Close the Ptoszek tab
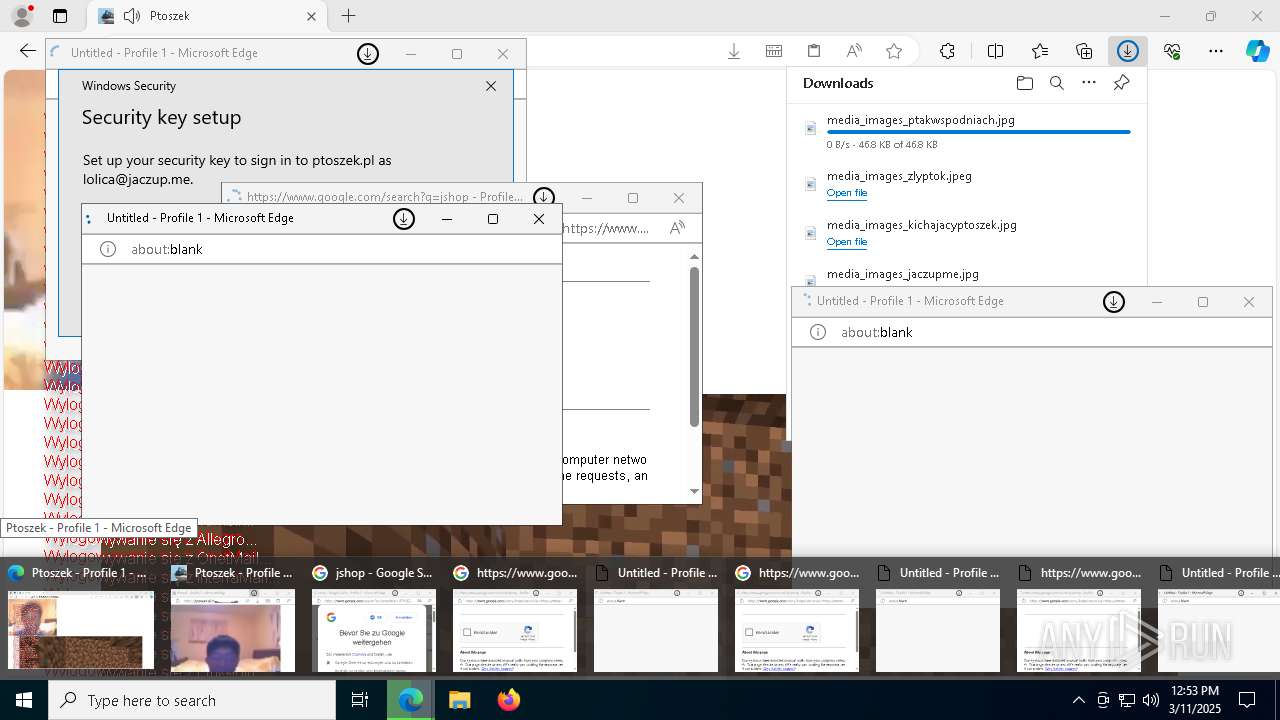The height and width of the screenshot is (720, 1280). [x=311, y=16]
